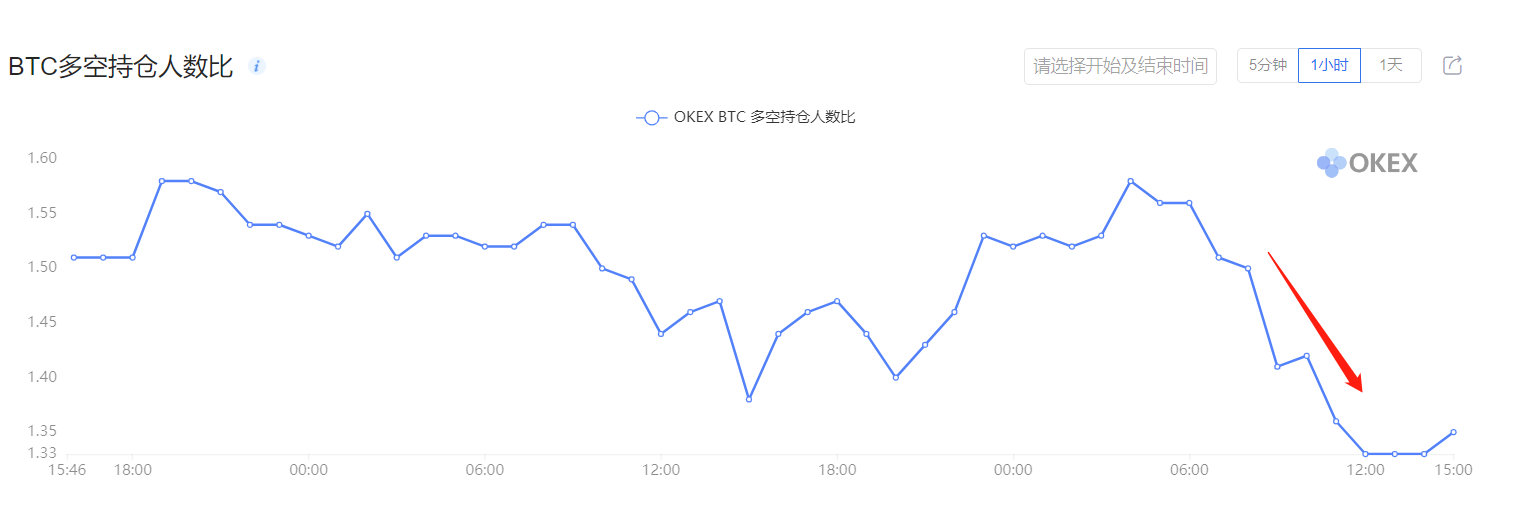1537x526 pixels.
Task: Click the OKEX logo watermark on chart
Action: coord(1367,162)
